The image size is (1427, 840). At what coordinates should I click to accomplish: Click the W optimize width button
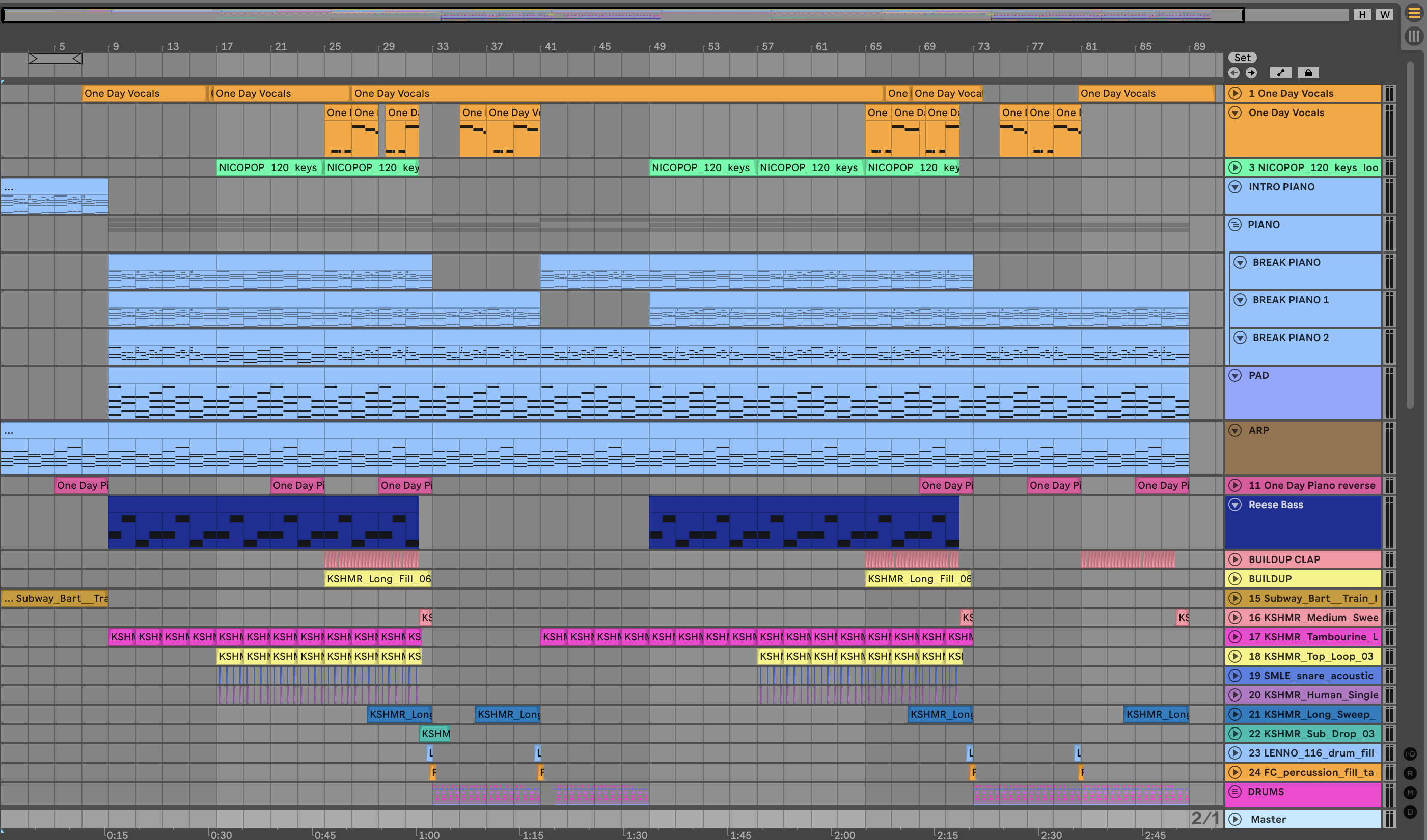(1385, 15)
